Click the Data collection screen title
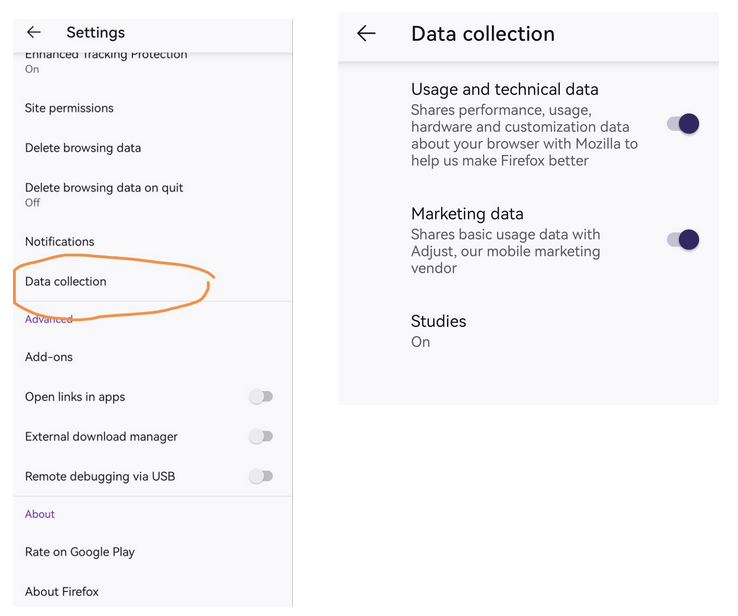 (x=483, y=34)
